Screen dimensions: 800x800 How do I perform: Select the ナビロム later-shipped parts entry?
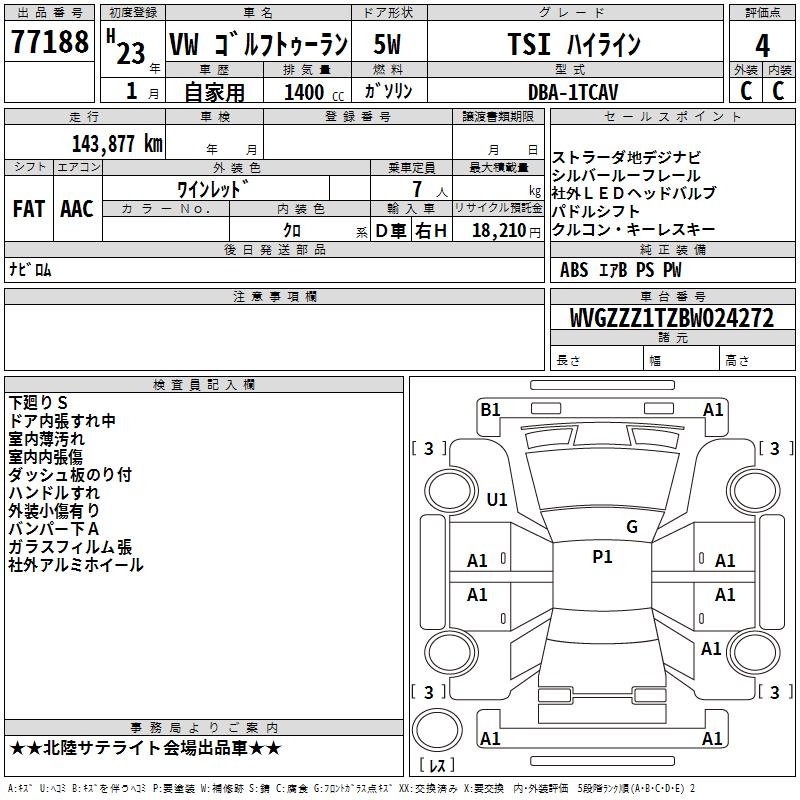pyautogui.click(x=31, y=270)
